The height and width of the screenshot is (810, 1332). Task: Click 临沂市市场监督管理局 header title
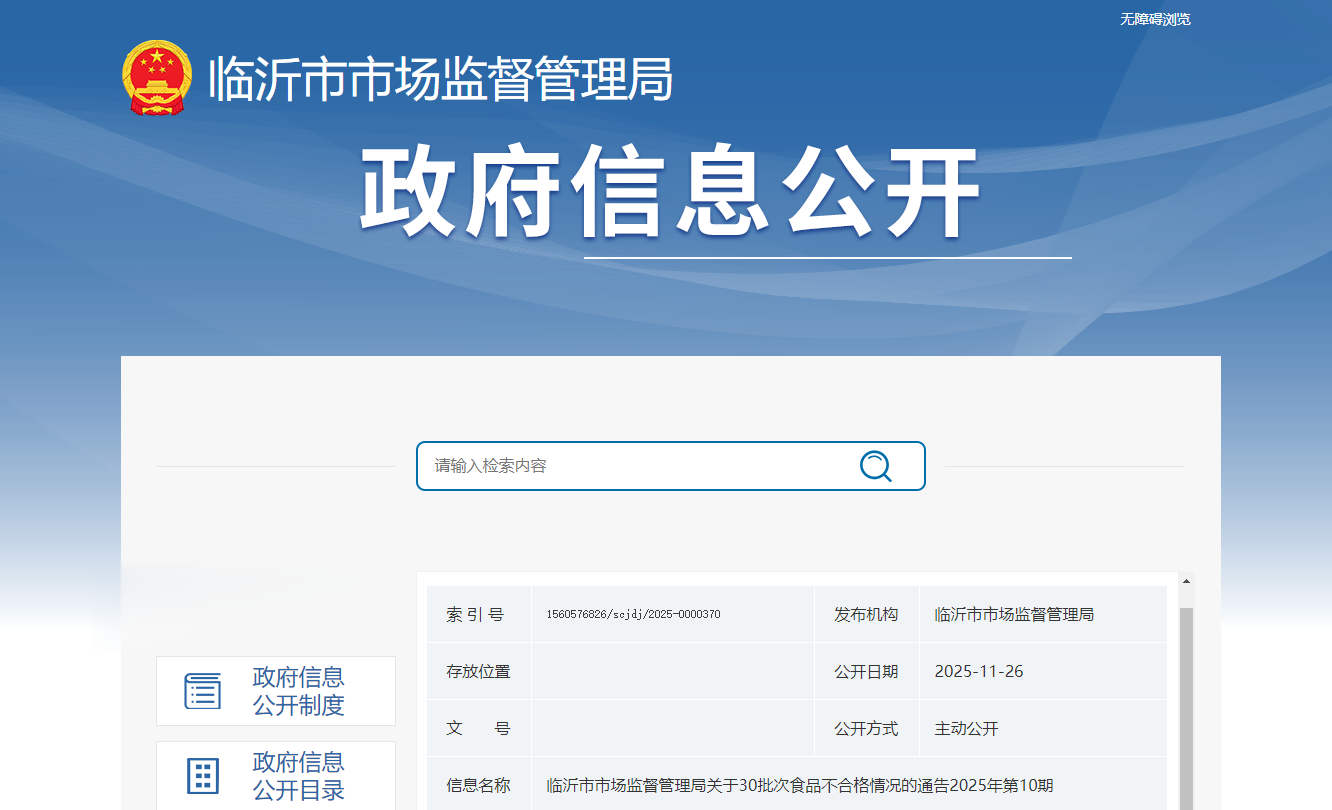(440, 79)
